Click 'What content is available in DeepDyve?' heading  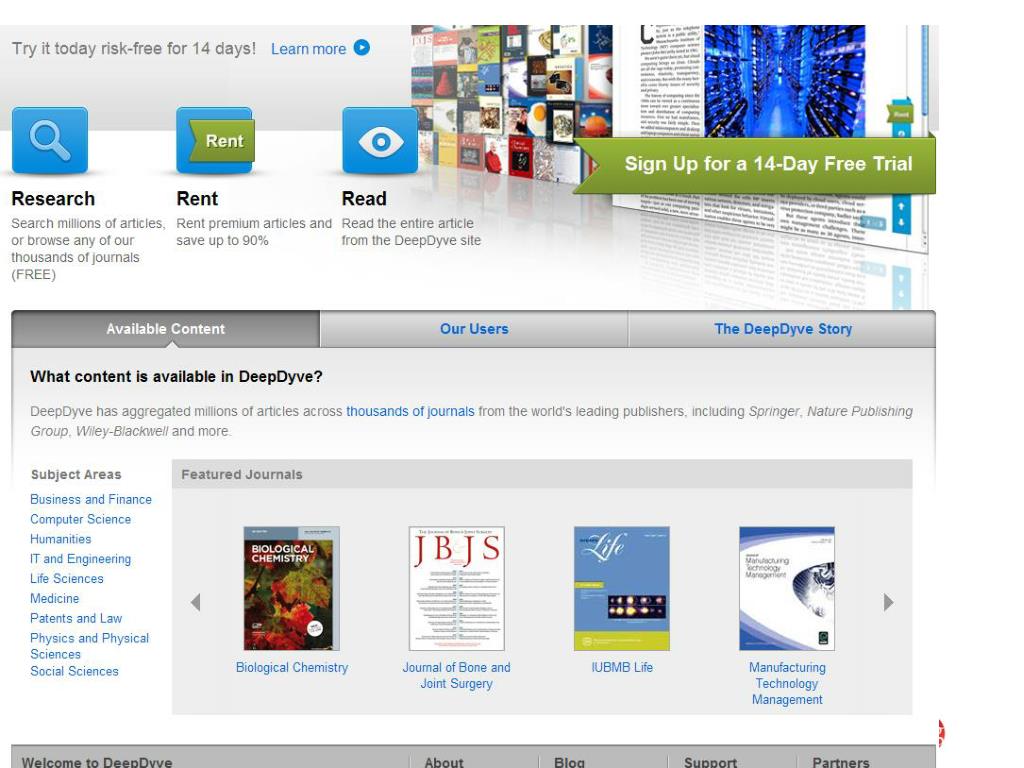[x=176, y=377]
